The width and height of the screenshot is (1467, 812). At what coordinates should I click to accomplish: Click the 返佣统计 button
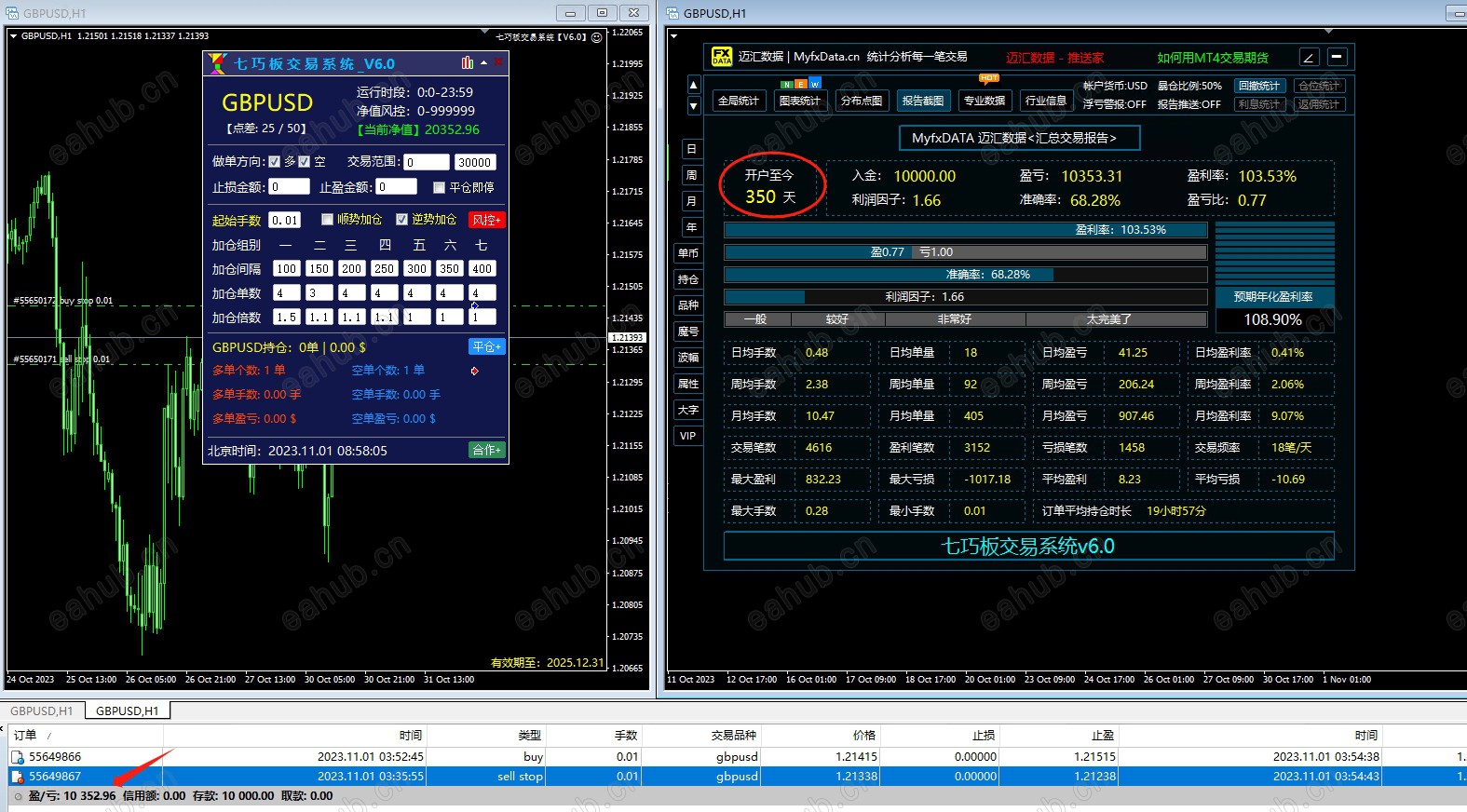pyautogui.click(x=1319, y=104)
